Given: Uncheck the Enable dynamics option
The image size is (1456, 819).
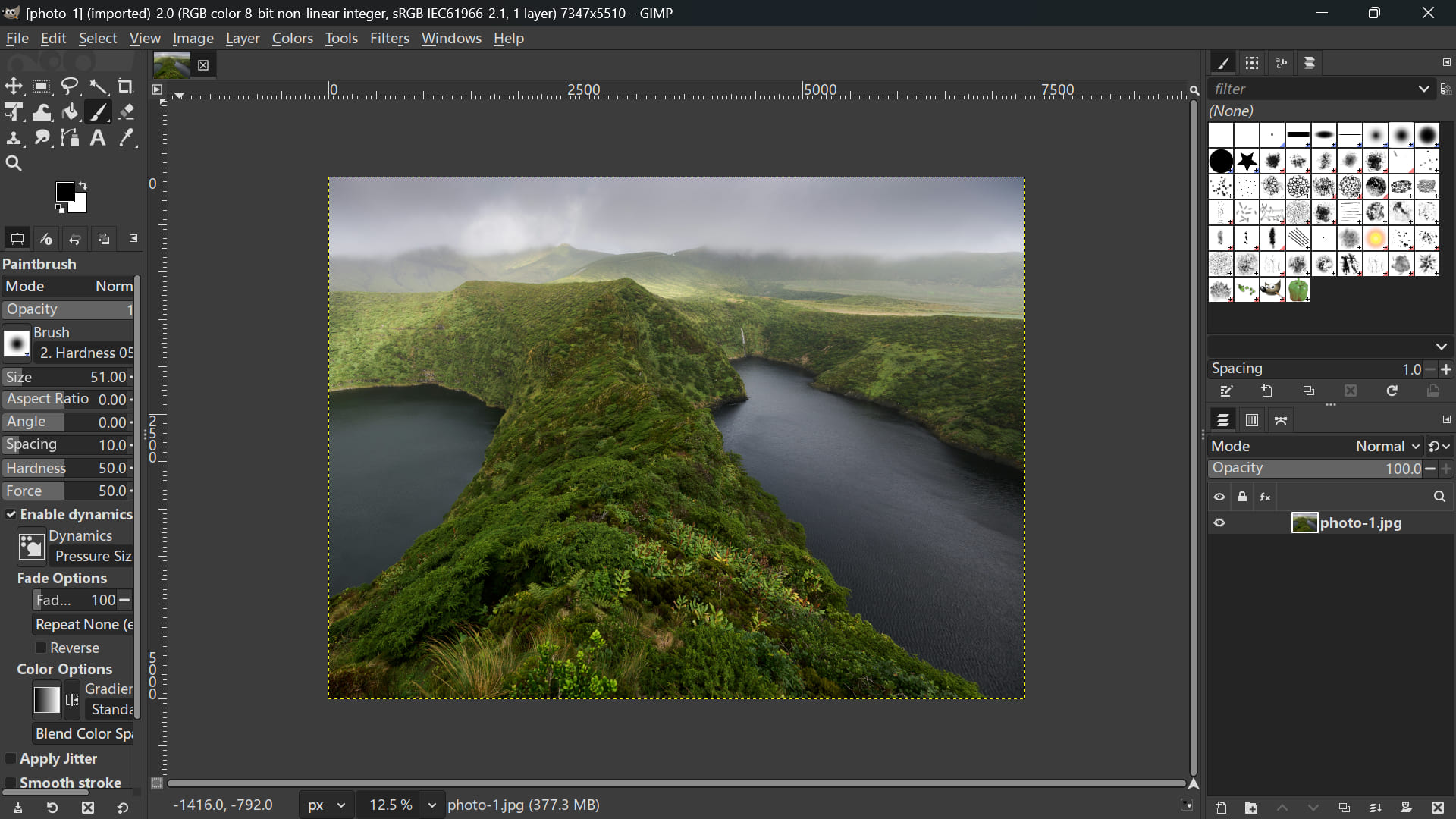Looking at the screenshot, I should coord(11,514).
